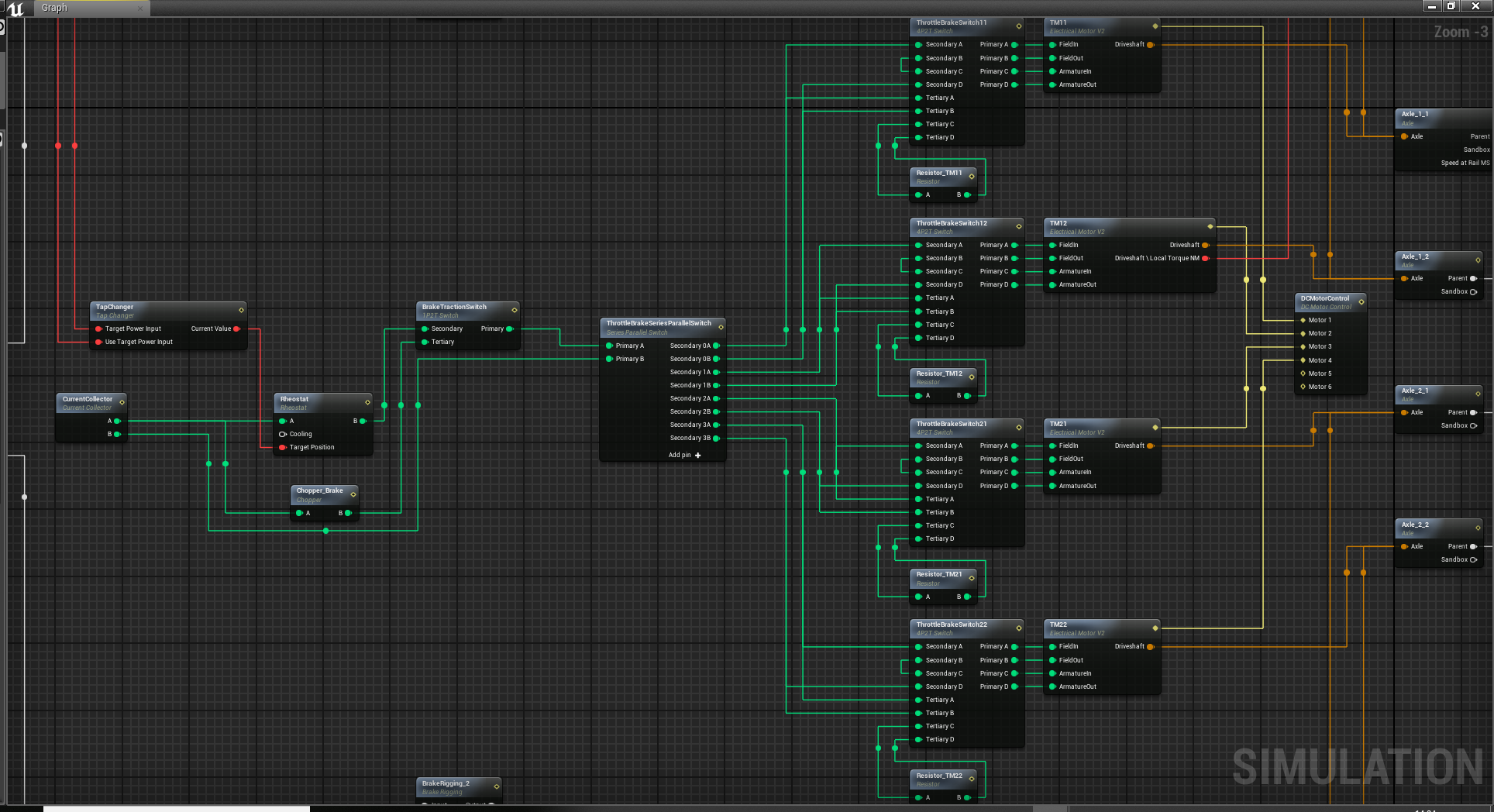Image resolution: width=1494 pixels, height=812 pixels.
Task: Click pin B on Chopper_Brake node
Action: coord(348,513)
